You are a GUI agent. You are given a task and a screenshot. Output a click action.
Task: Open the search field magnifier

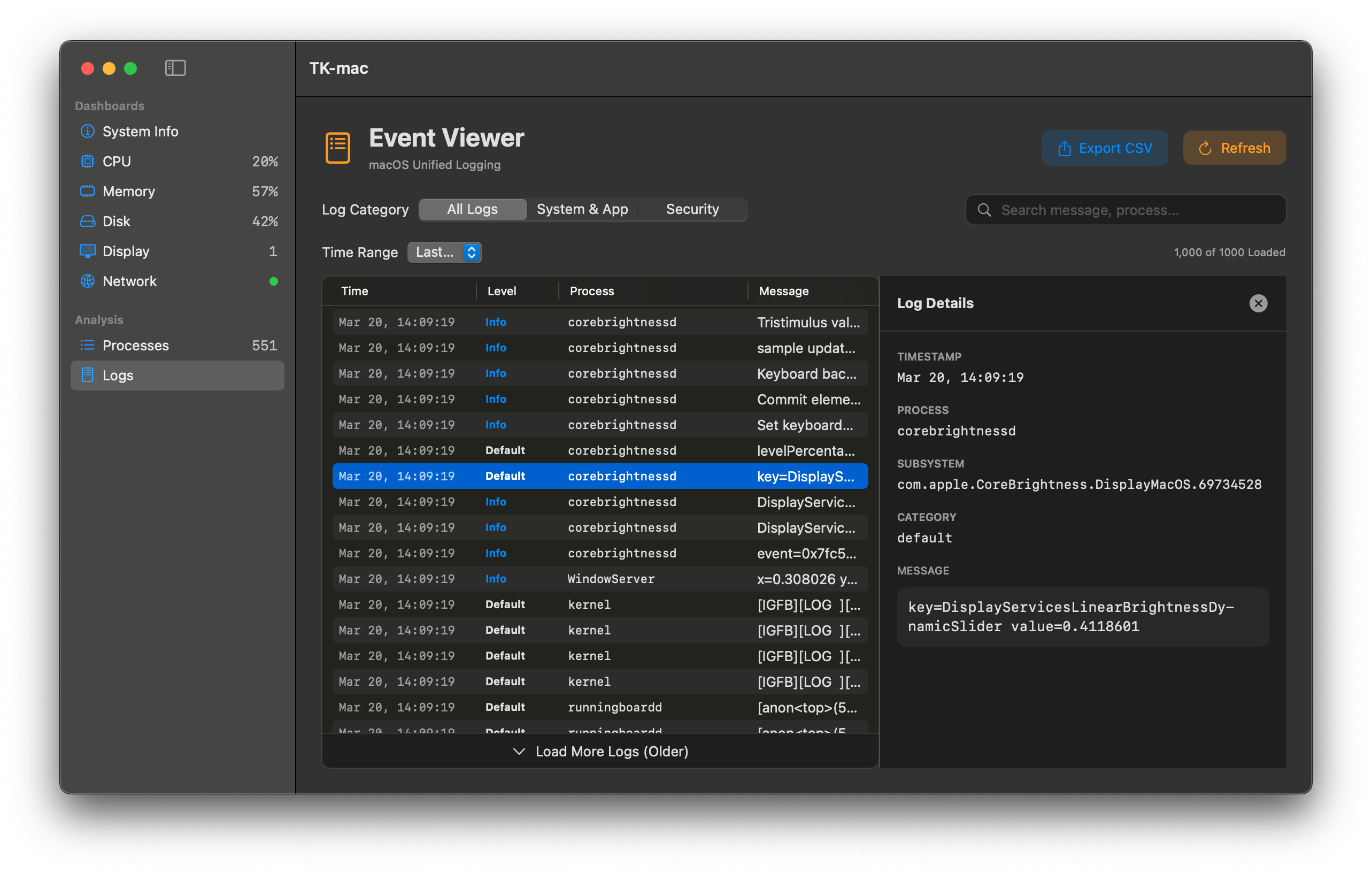[x=984, y=210]
